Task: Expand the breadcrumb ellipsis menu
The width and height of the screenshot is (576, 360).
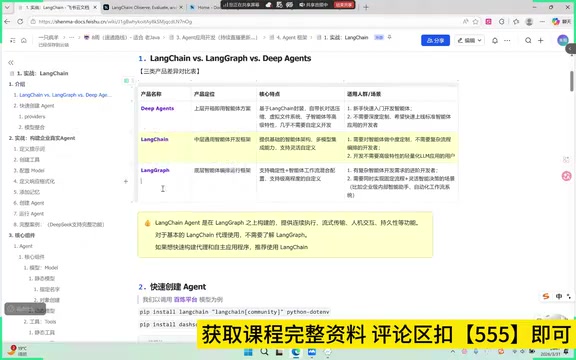Action: pos(71,37)
